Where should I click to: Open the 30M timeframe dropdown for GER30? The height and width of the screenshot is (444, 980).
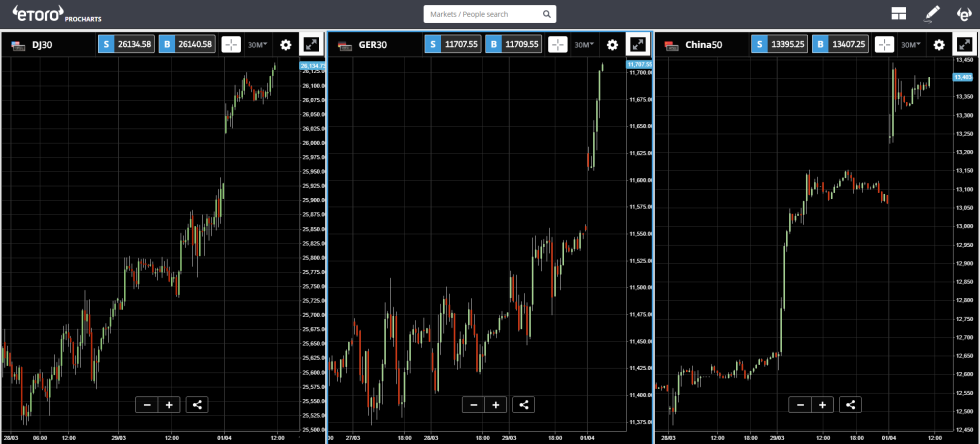584,45
